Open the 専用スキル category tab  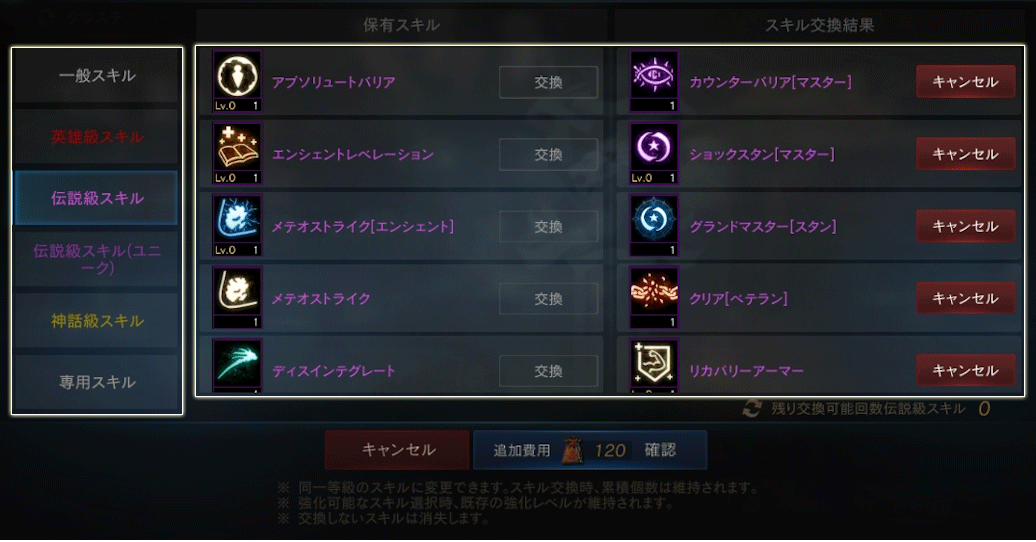coord(97,382)
